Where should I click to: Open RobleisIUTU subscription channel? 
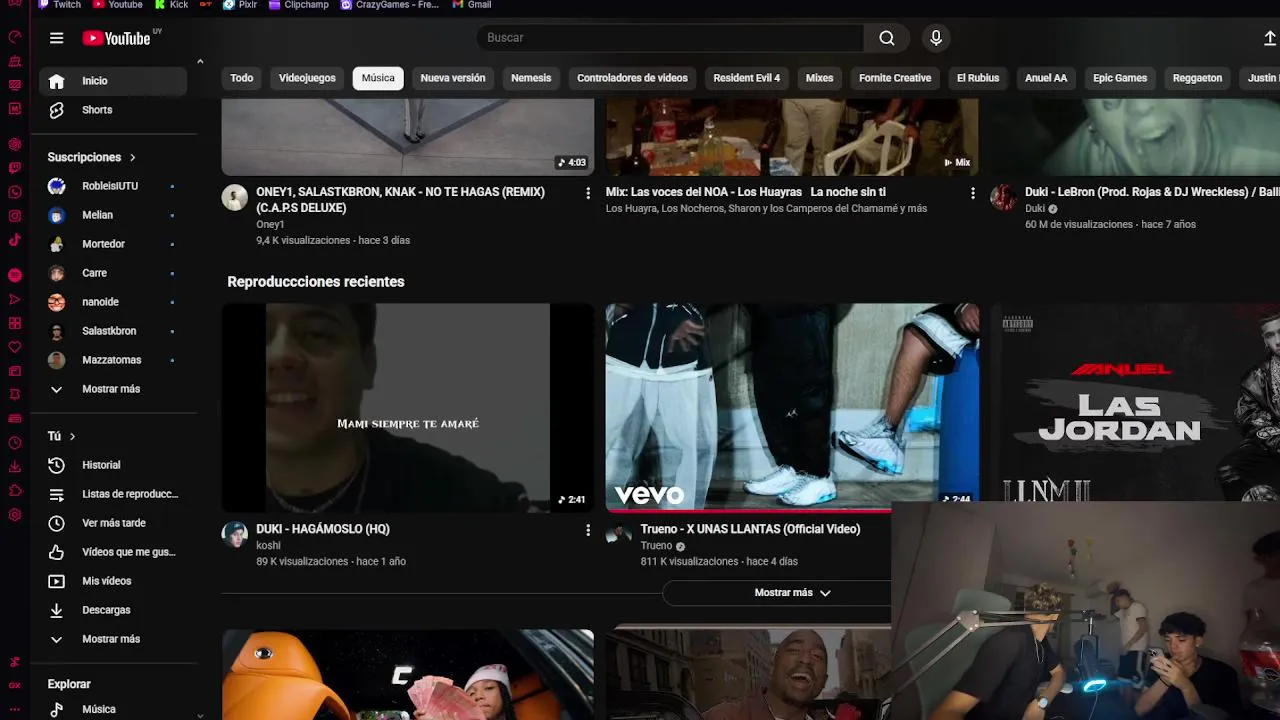click(x=112, y=186)
